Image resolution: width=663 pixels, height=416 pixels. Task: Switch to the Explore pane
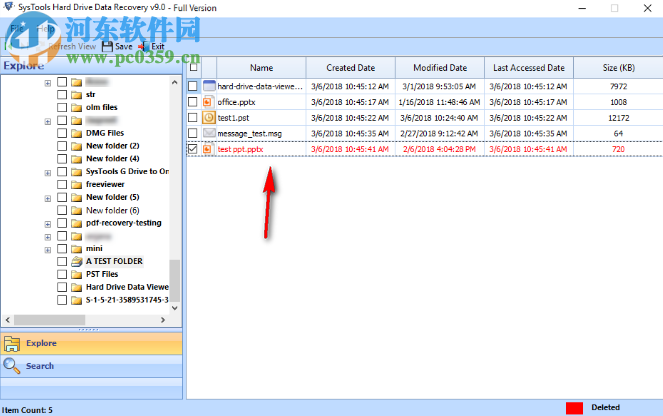tap(92, 343)
